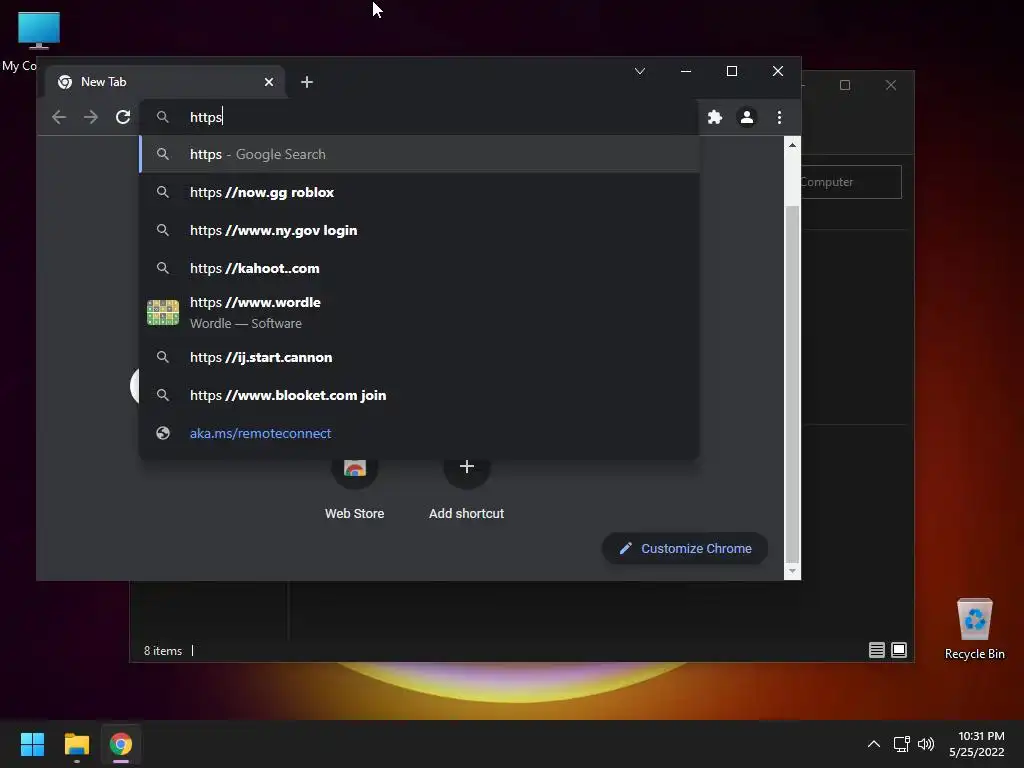Click the Add shortcut plus icon
1024x768 pixels.
pos(466,466)
